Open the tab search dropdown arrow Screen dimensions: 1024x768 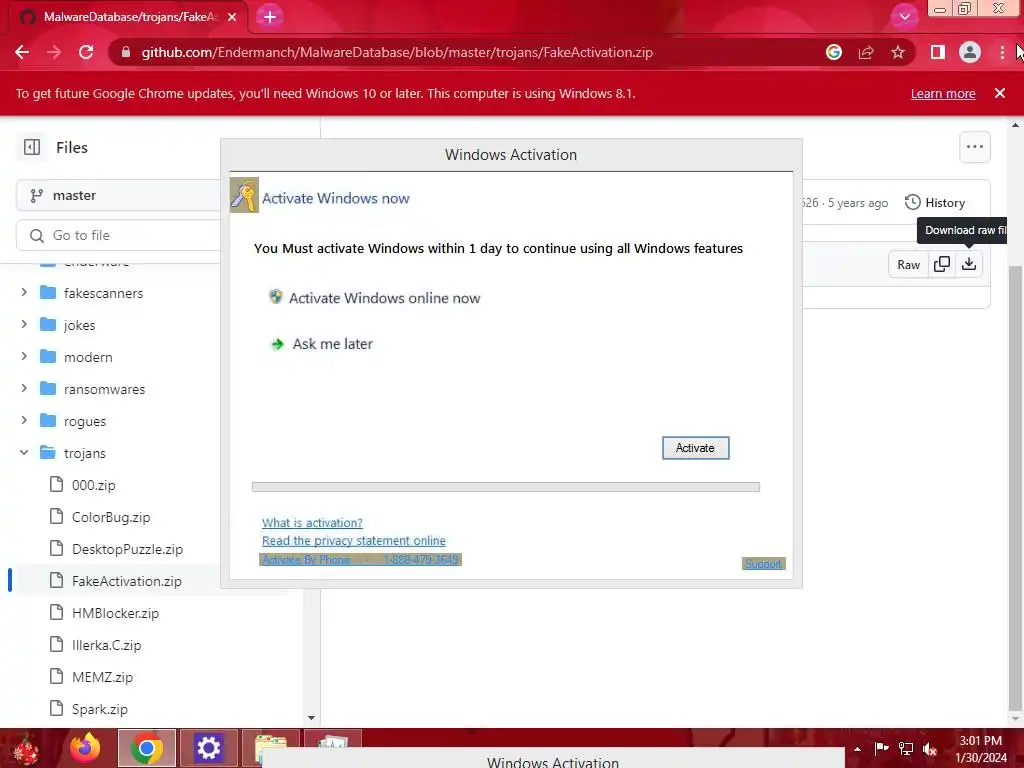(x=904, y=17)
